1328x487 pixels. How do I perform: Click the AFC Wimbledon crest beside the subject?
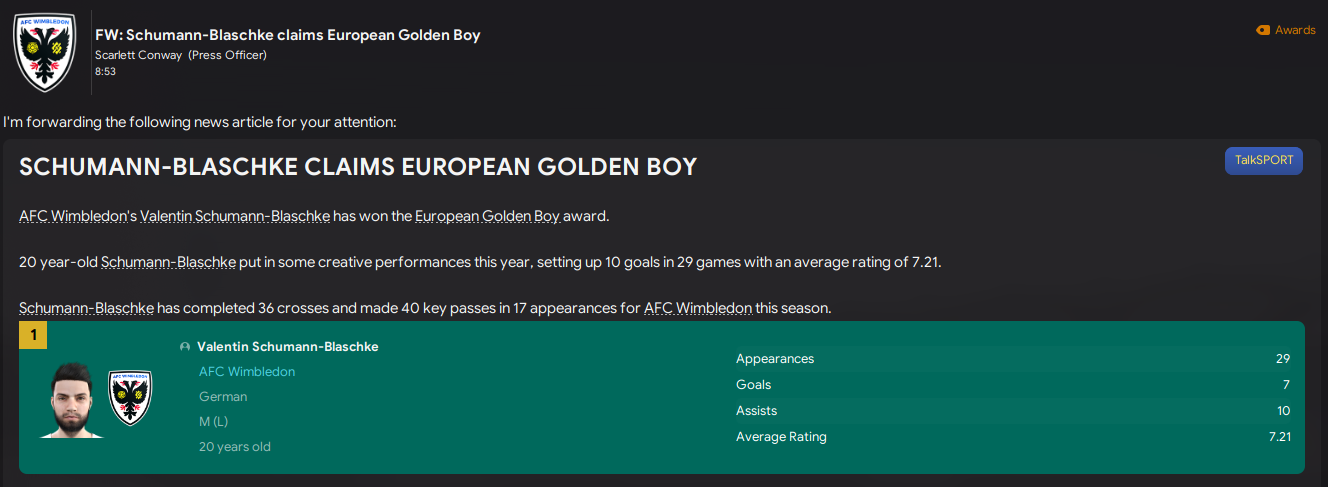[44, 52]
